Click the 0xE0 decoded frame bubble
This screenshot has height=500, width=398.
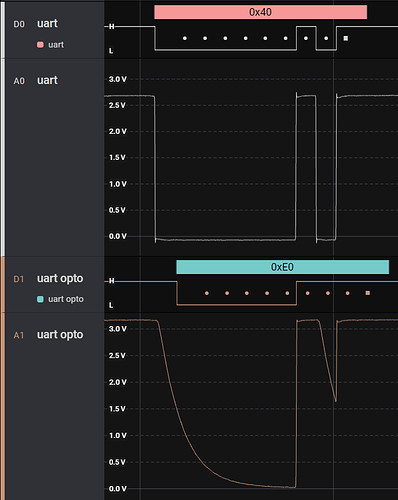click(282, 267)
